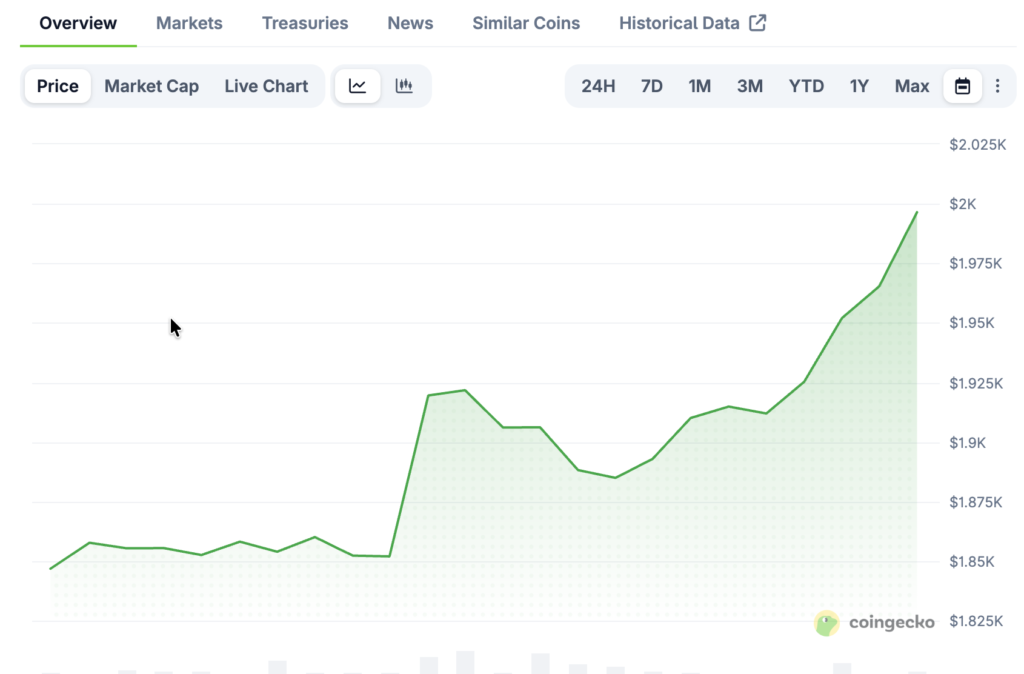The width and height of the screenshot is (1024, 674).
Task: Show year-to-date YTD range
Action: click(x=806, y=86)
